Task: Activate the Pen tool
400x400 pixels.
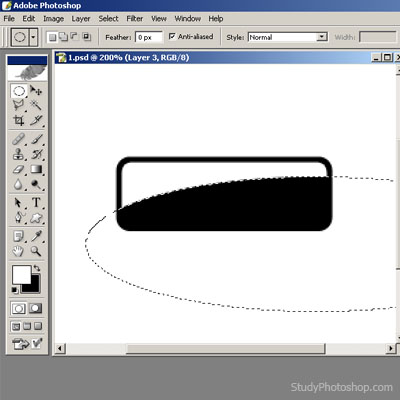Action: [19, 218]
